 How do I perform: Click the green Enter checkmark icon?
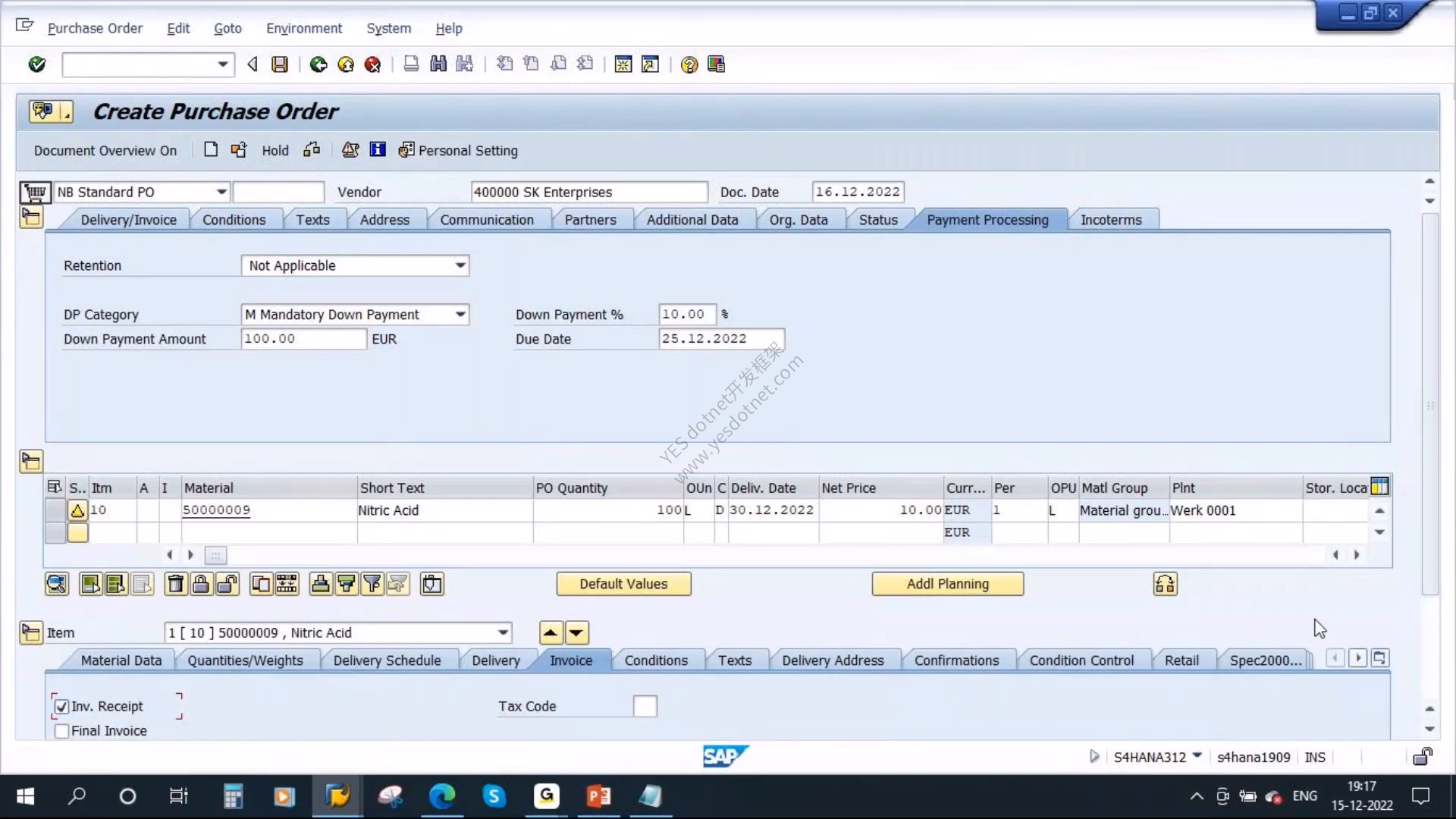coord(36,64)
